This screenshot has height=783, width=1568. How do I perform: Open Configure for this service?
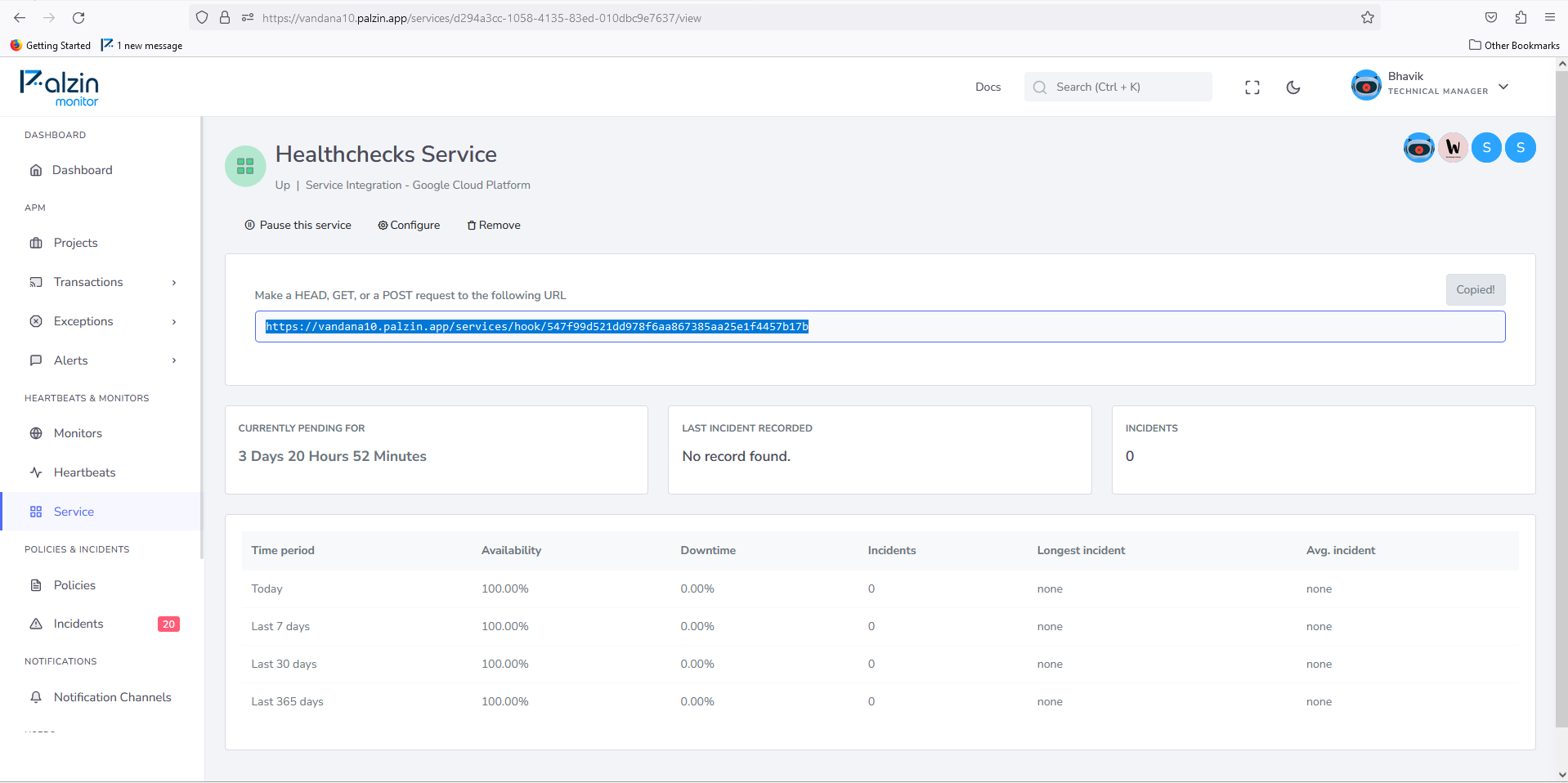[x=409, y=226]
